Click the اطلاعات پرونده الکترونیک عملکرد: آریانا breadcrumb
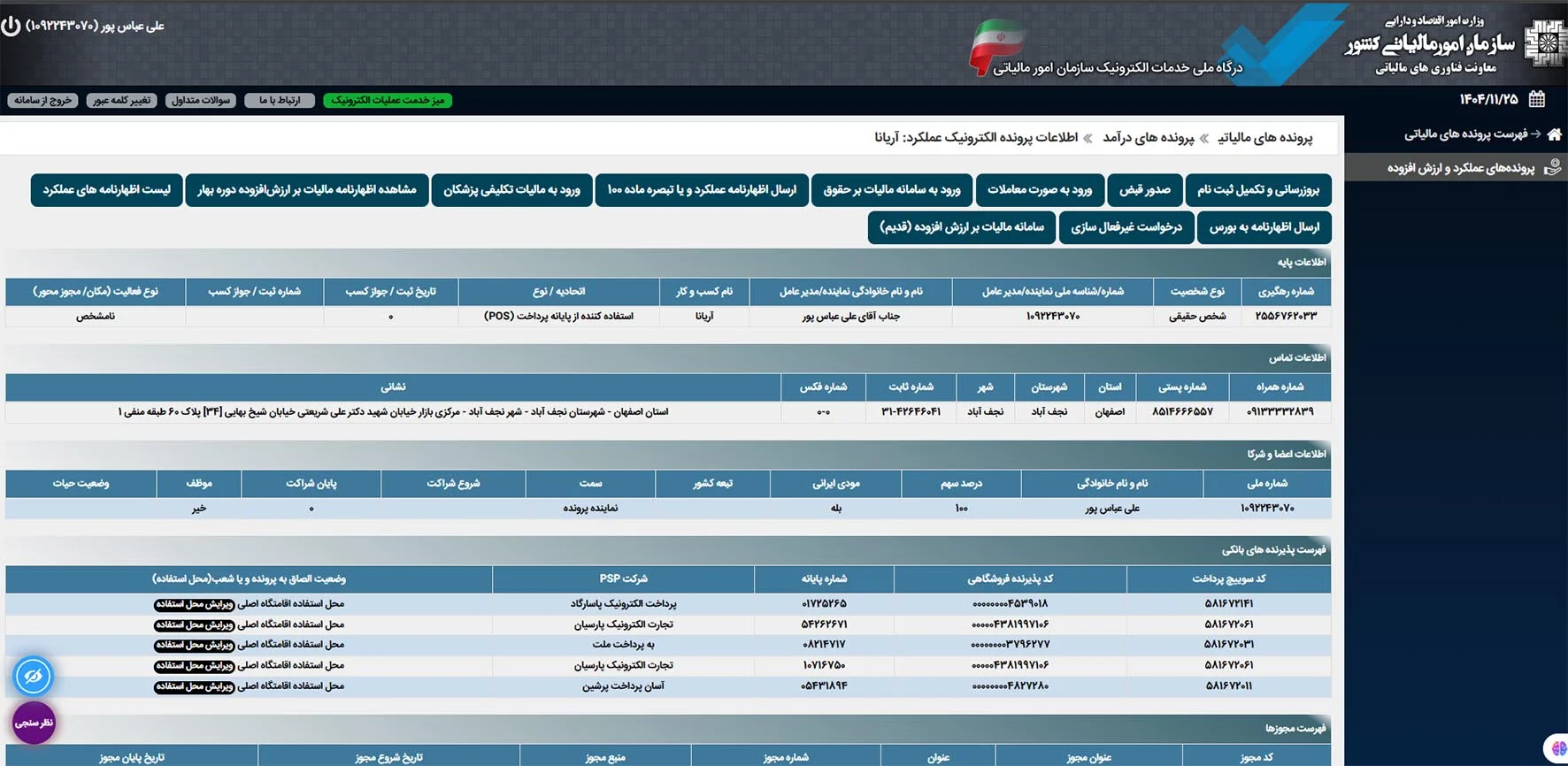The image size is (1568, 766). 976,138
